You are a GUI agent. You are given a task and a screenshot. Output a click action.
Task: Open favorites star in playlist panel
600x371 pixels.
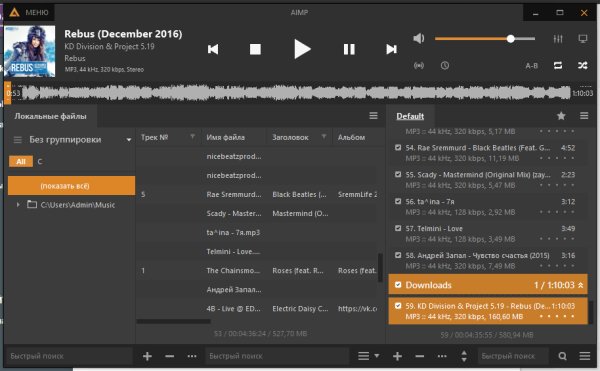561,116
